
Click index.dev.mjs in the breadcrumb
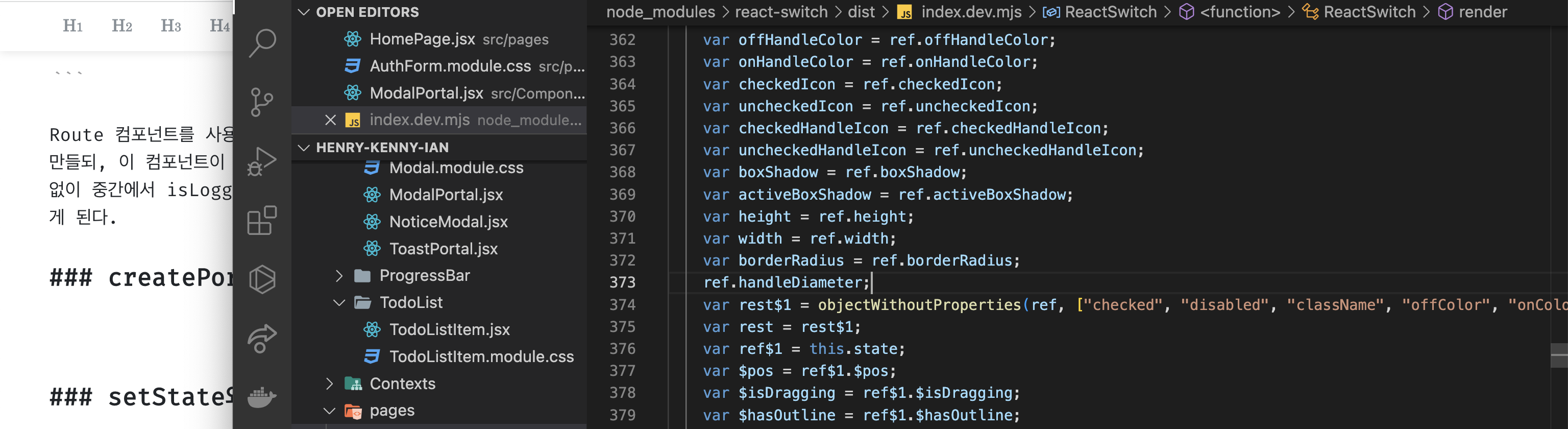tap(971, 12)
